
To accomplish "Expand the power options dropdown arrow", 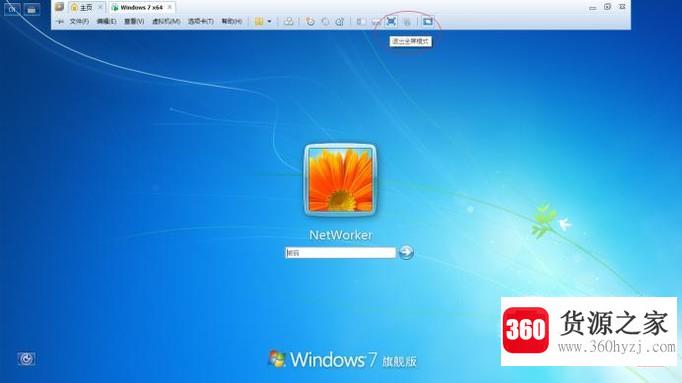I will (x=270, y=21).
